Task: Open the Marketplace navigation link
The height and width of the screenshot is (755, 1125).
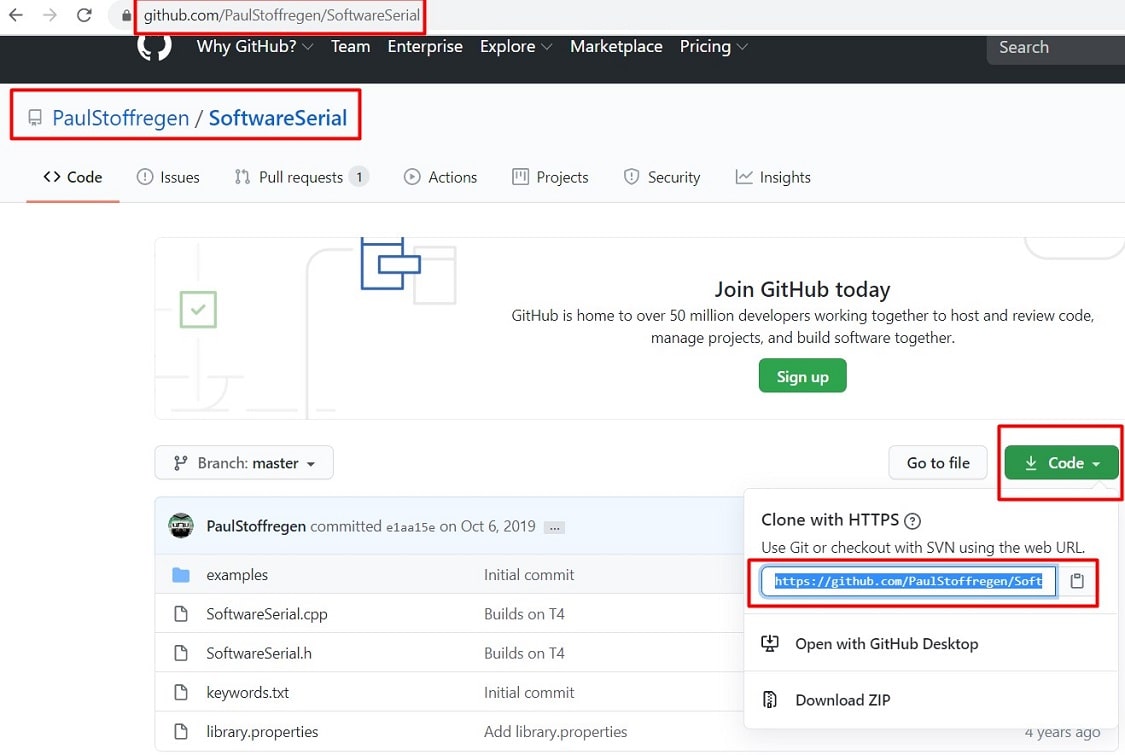Action: click(x=616, y=47)
